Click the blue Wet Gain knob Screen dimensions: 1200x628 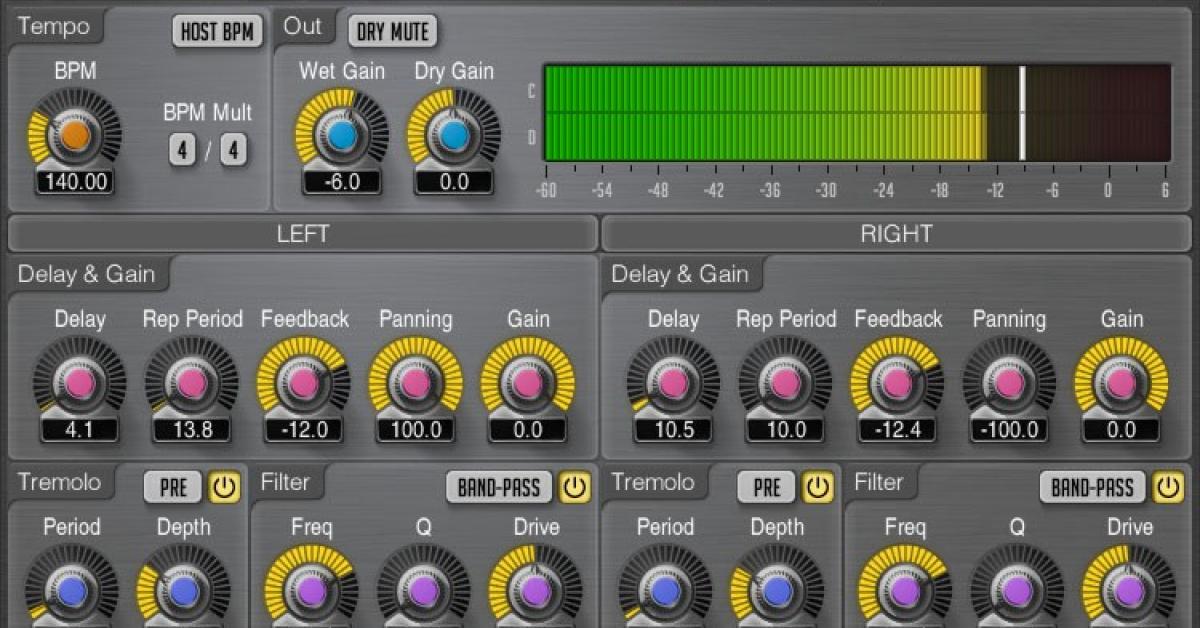pos(341,134)
